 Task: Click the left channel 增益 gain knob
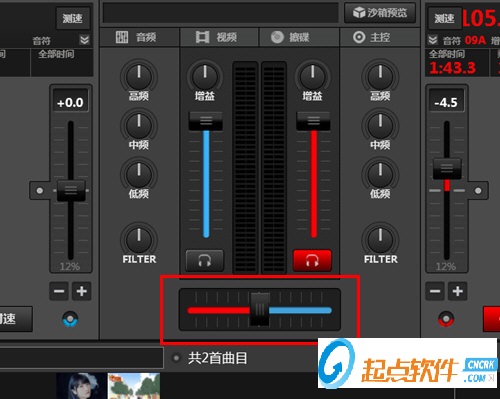pyautogui.click(x=205, y=76)
